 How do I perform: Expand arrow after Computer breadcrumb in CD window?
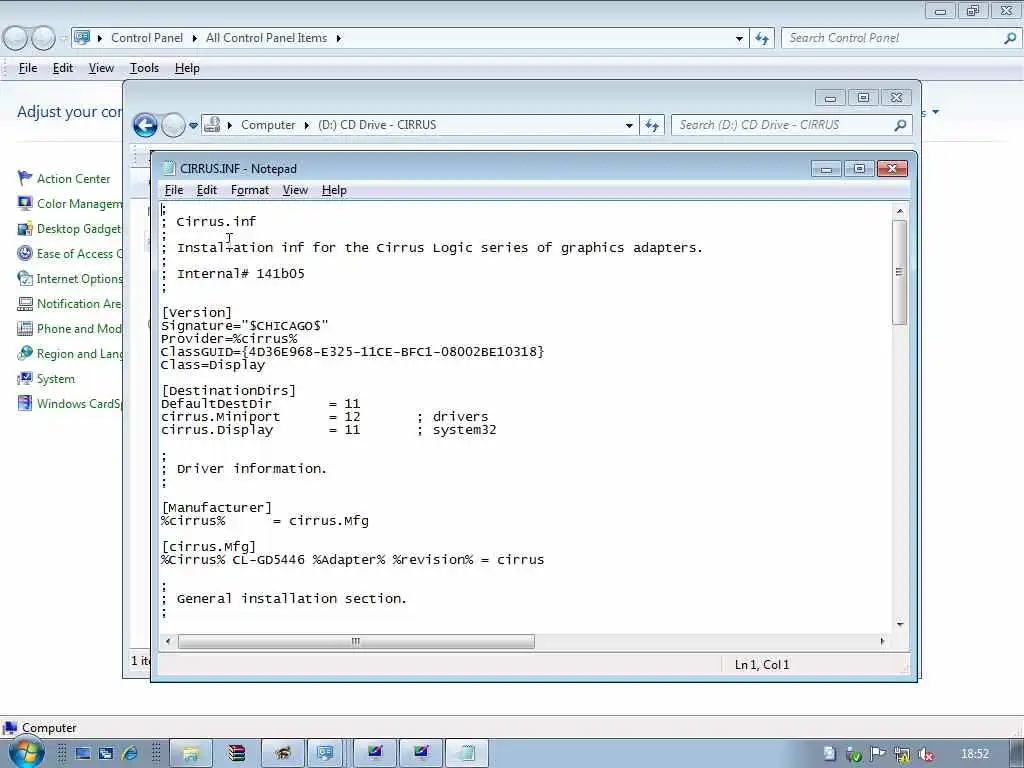[306, 125]
